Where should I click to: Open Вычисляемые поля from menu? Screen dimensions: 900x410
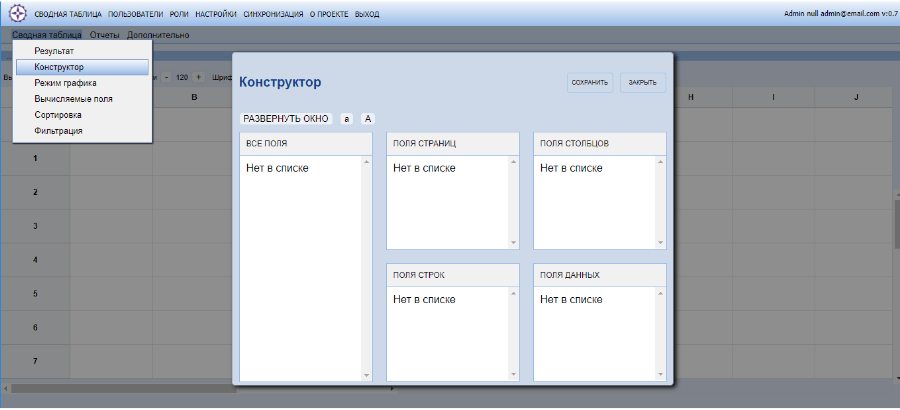[x=82, y=99]
